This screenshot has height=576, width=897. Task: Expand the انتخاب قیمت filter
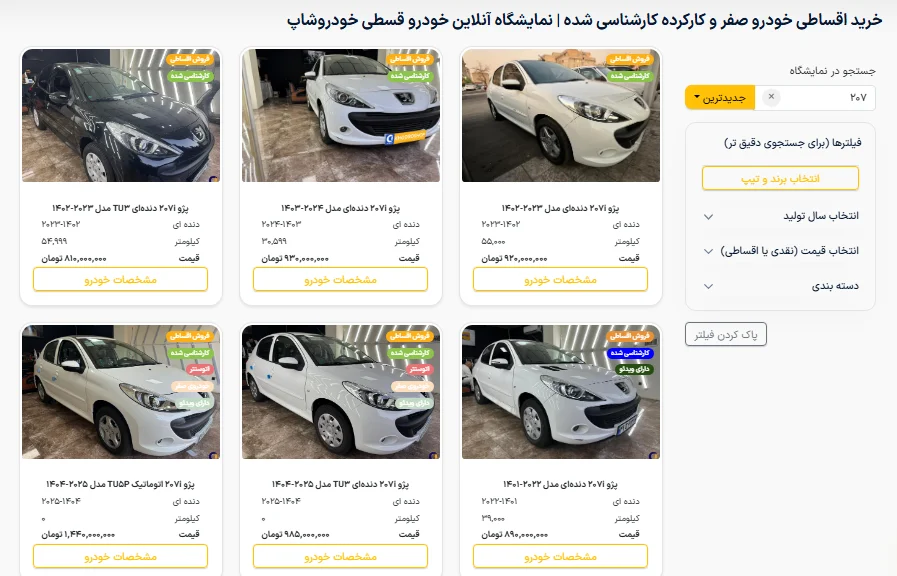point(780,251)
